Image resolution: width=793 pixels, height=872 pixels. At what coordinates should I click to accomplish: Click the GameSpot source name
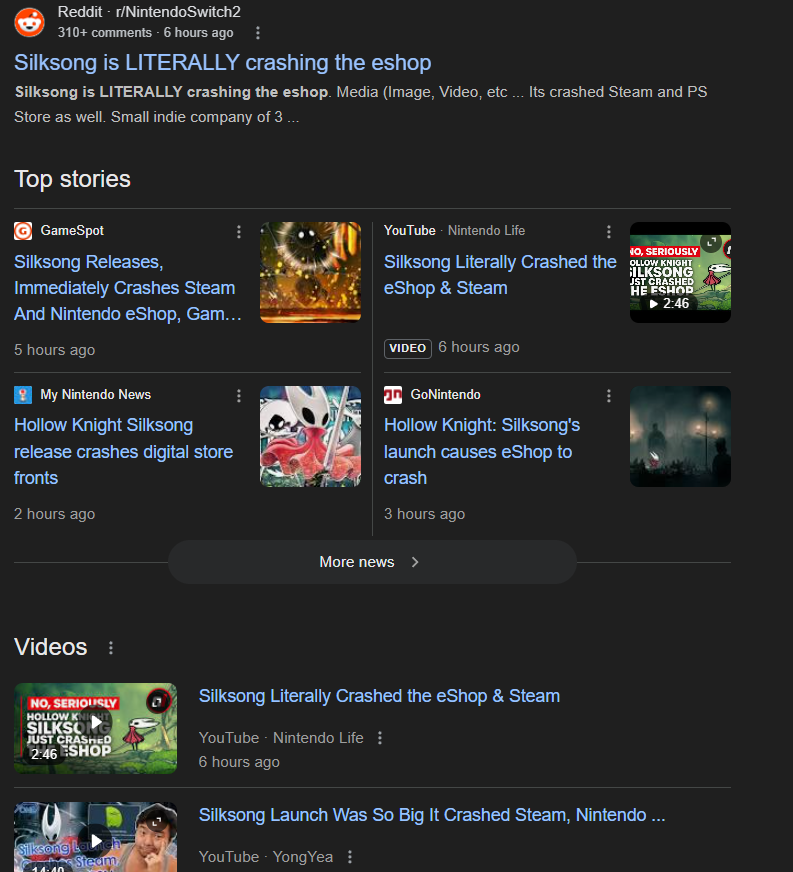pos(72,230)
